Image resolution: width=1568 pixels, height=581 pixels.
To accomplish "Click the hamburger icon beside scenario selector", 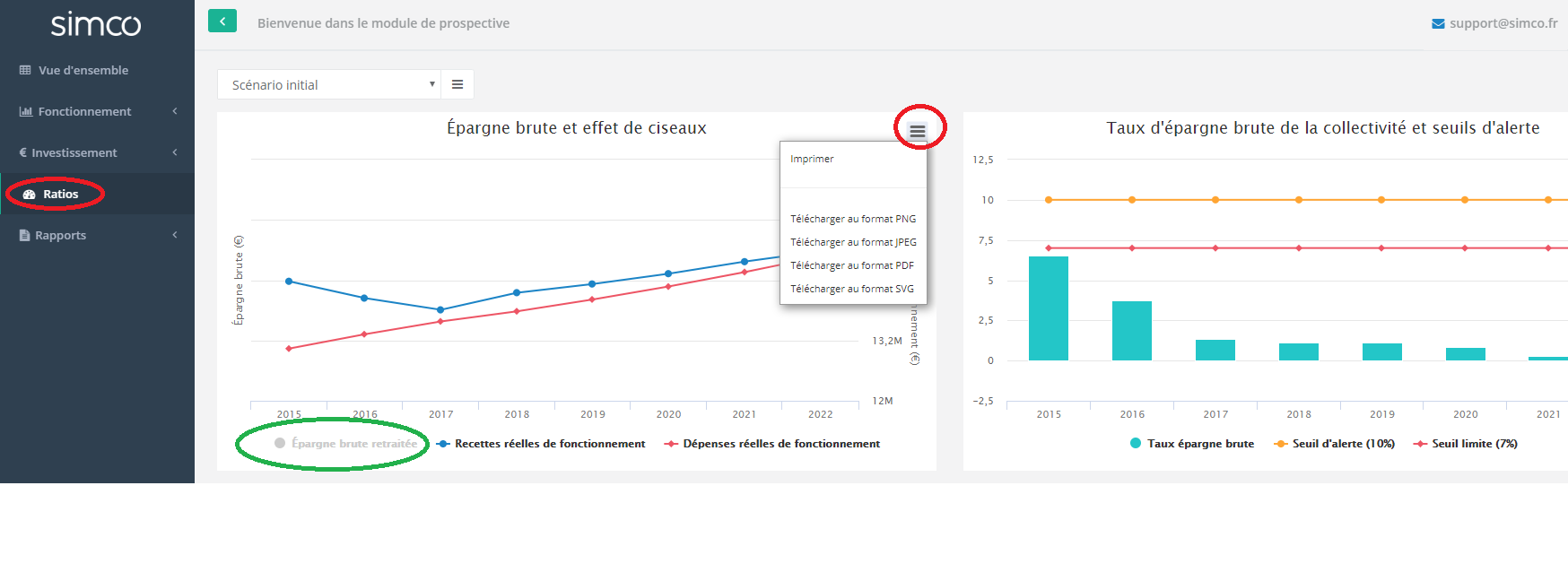I will click(457, 84).
